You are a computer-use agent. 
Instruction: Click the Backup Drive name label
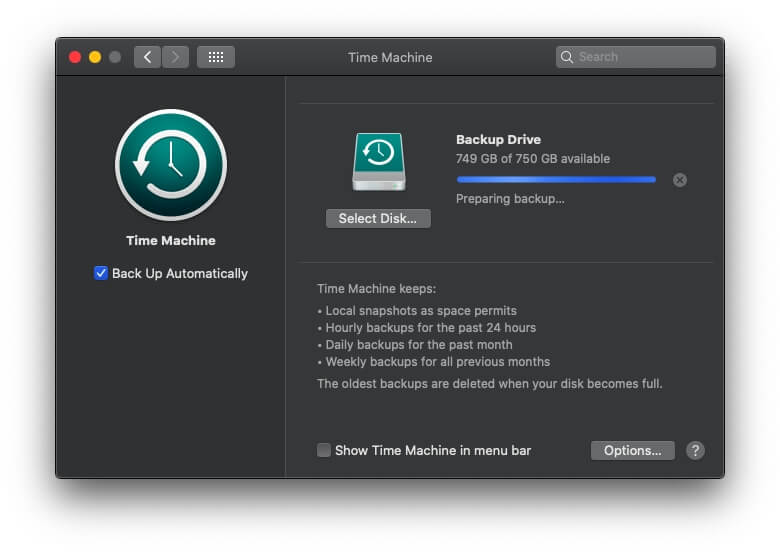coord(498,140)
